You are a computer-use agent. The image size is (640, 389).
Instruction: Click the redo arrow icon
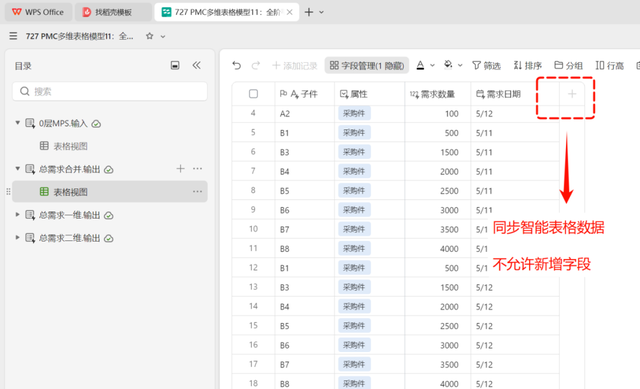click(x=256, y=65)
